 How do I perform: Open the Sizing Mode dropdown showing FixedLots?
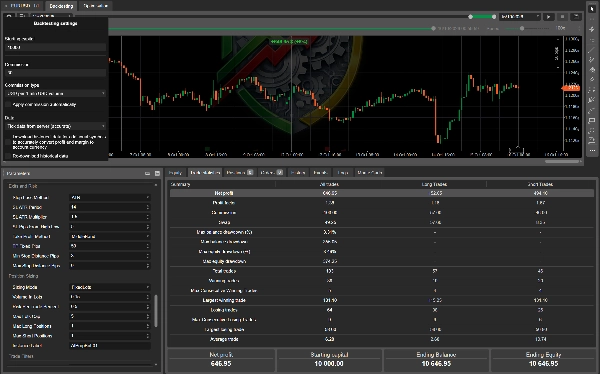tap(110, 287)
